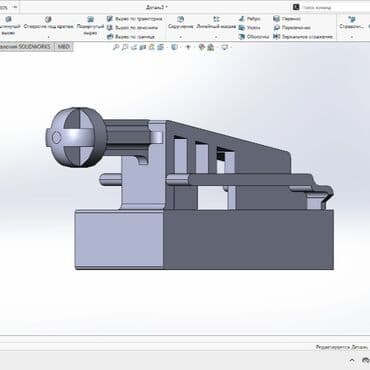
Task: Choose the Lofted Cut (Вырез по сечениям) command
Action: pos(132,28)
